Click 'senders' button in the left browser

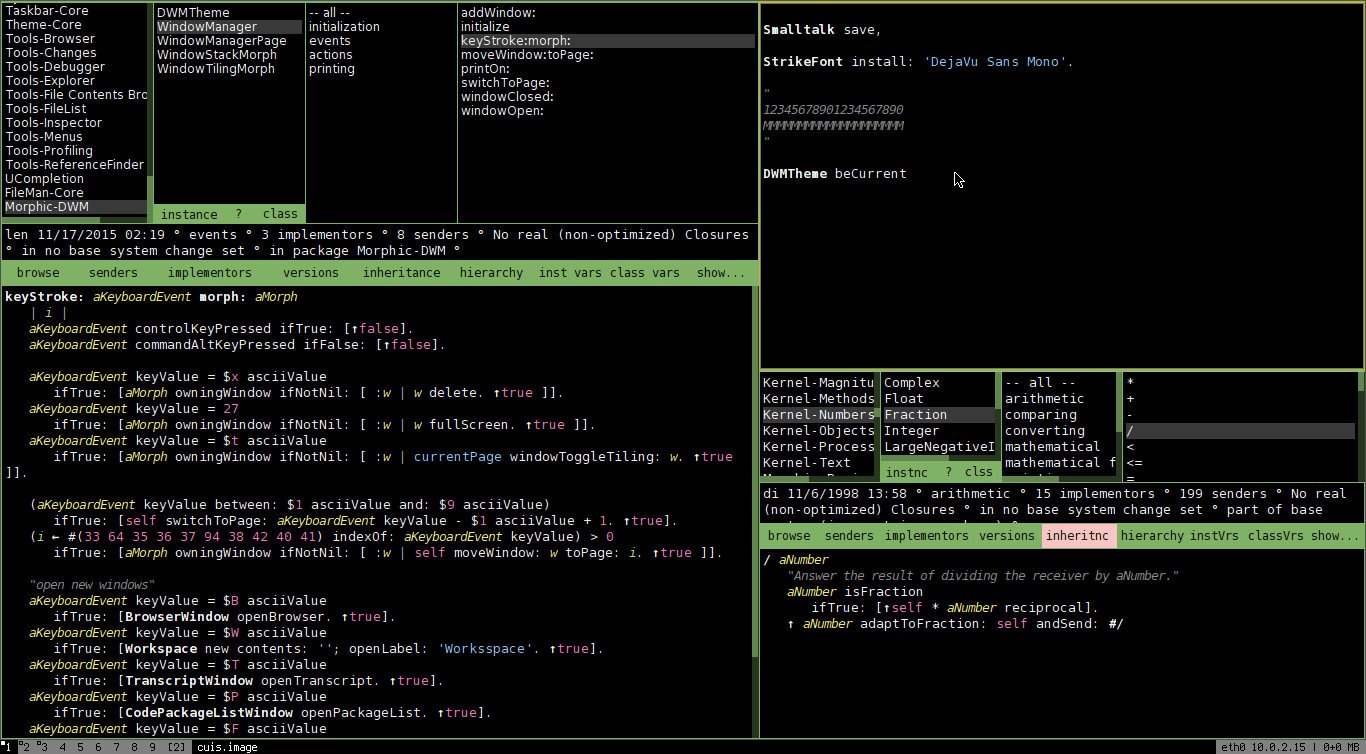(113, 273)
